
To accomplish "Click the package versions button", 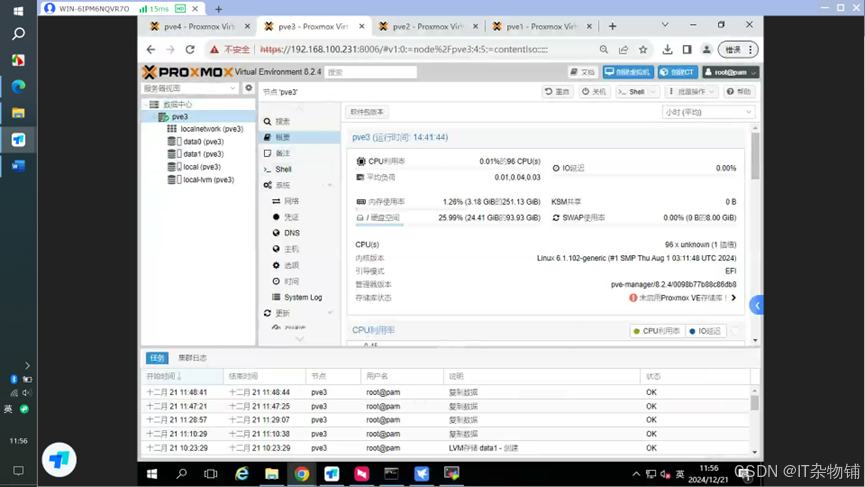I will (367, 112).
